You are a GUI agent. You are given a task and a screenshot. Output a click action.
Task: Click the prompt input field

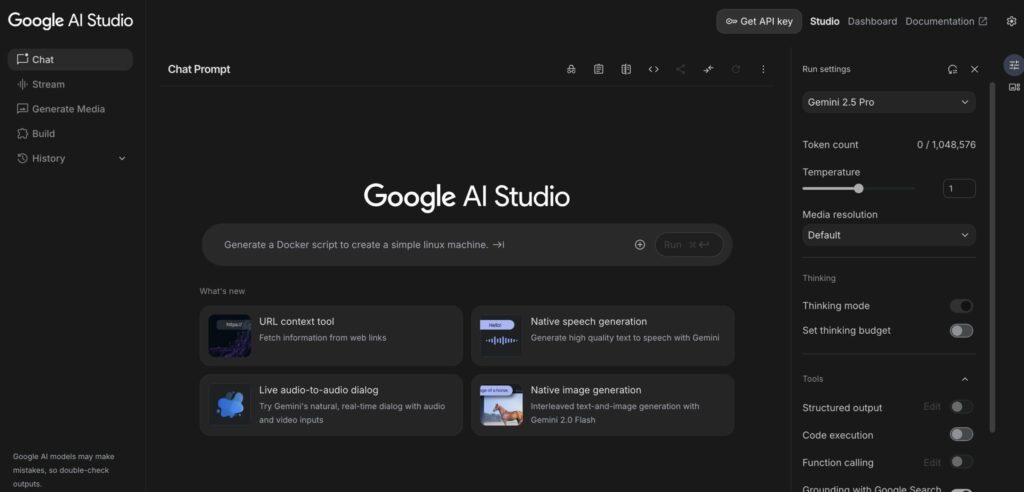(467, 245)
